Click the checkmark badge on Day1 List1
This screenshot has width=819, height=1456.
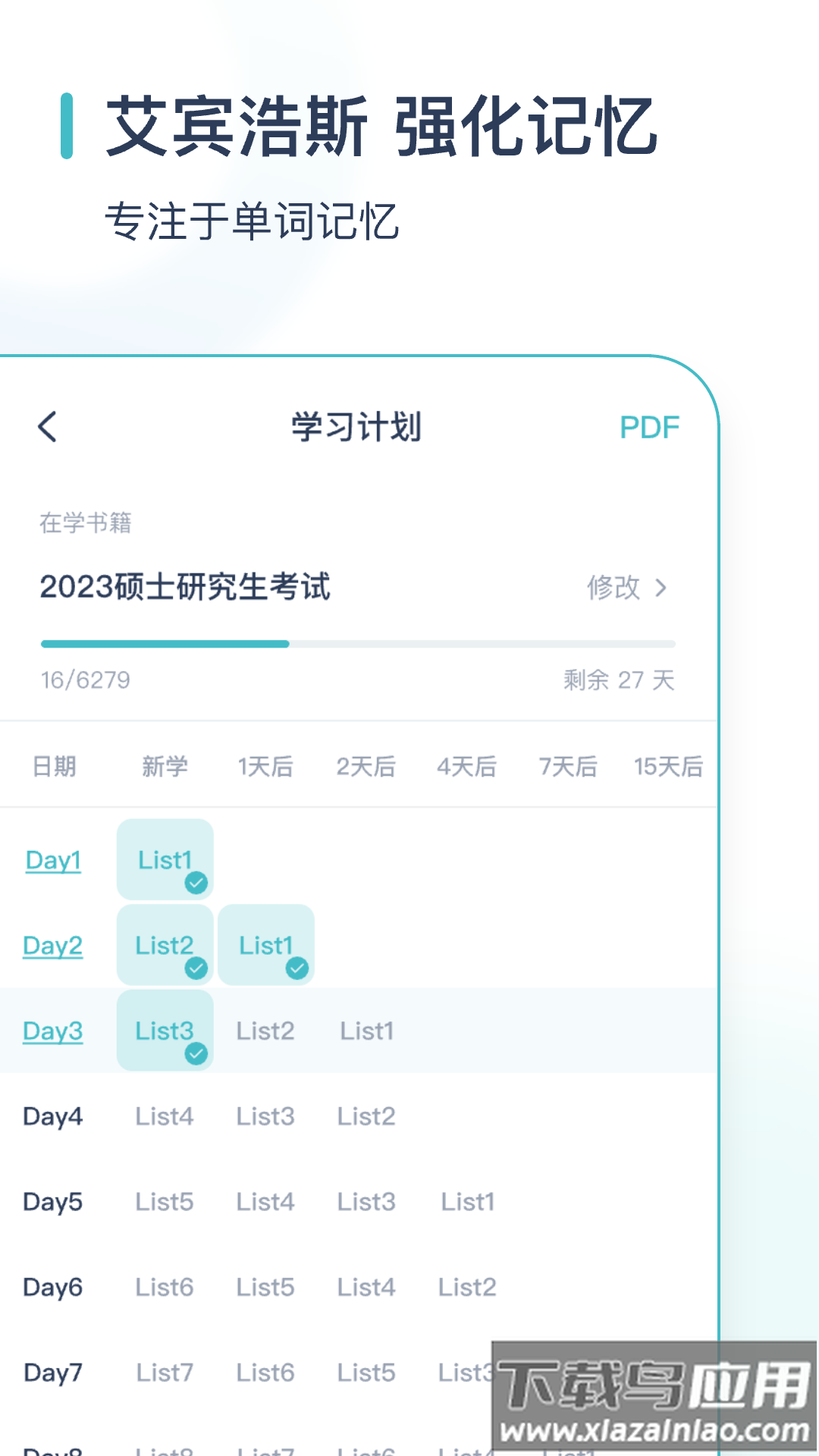point(196,881)
